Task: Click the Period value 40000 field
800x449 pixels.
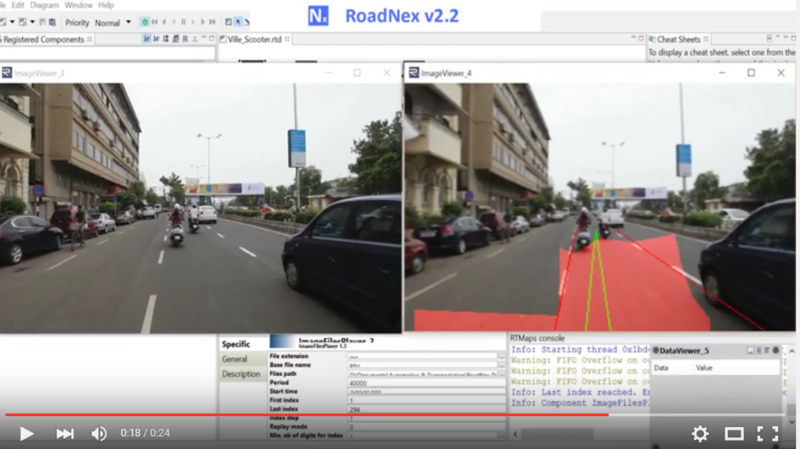Action: point(427,383)
